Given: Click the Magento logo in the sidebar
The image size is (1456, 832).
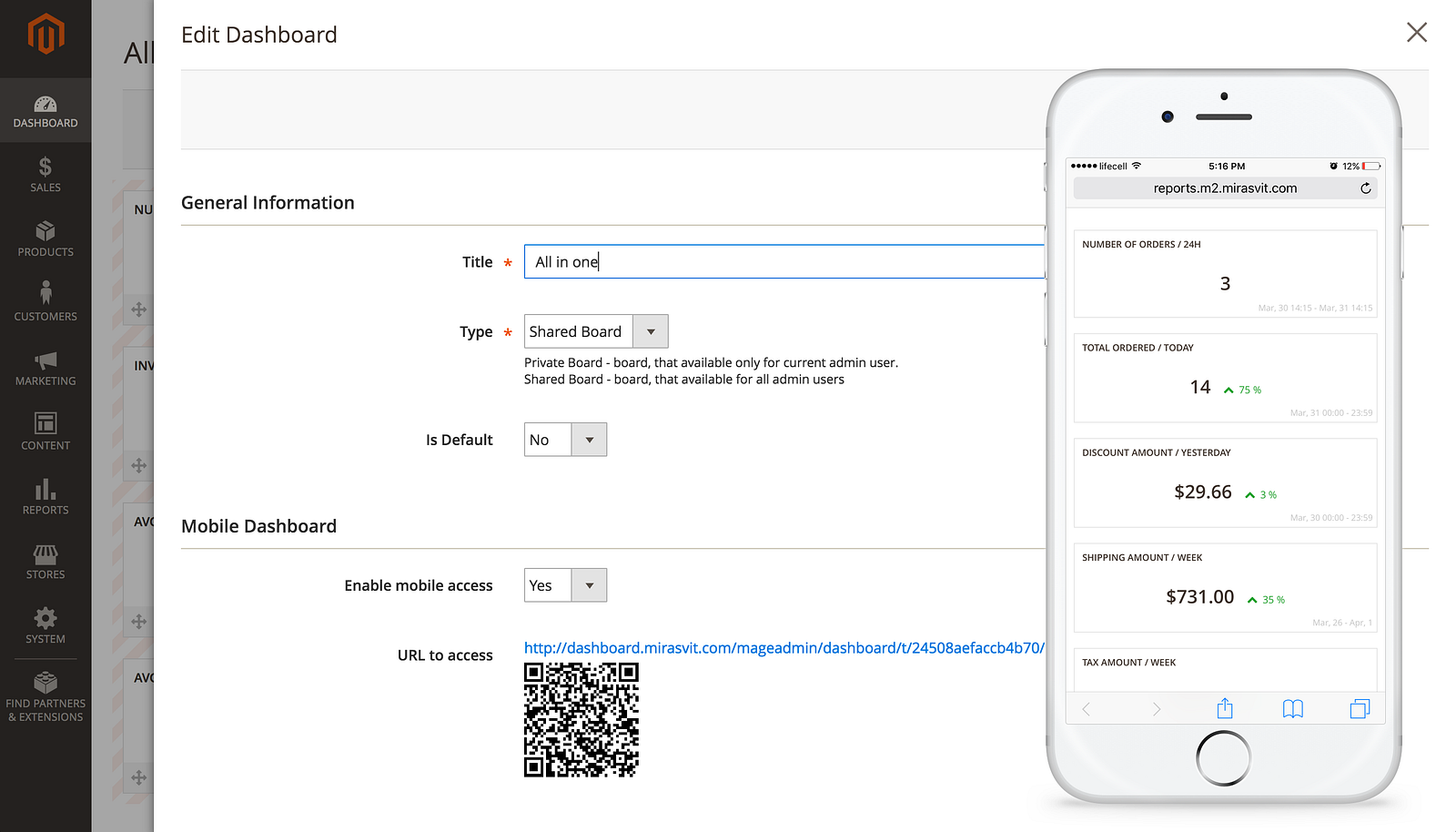Looking at the screenshot, I should pyautogui.click(x=45, y=35).
